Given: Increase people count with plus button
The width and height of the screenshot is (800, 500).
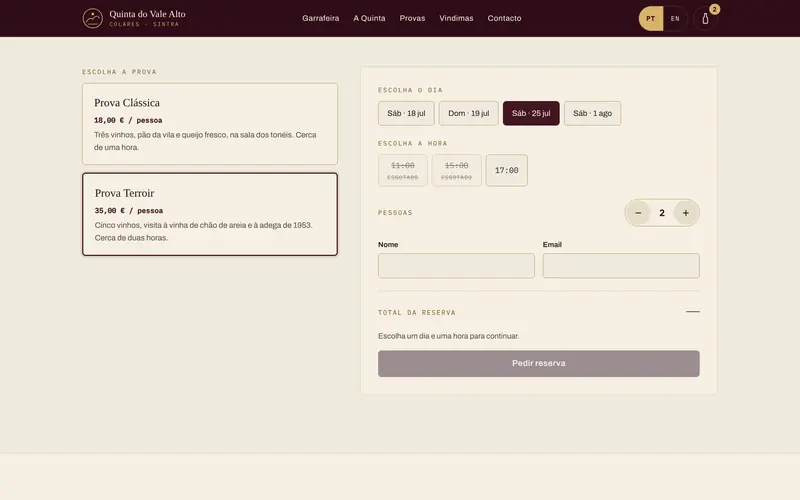Looking at the screenshot, I should tap(686, 213).
